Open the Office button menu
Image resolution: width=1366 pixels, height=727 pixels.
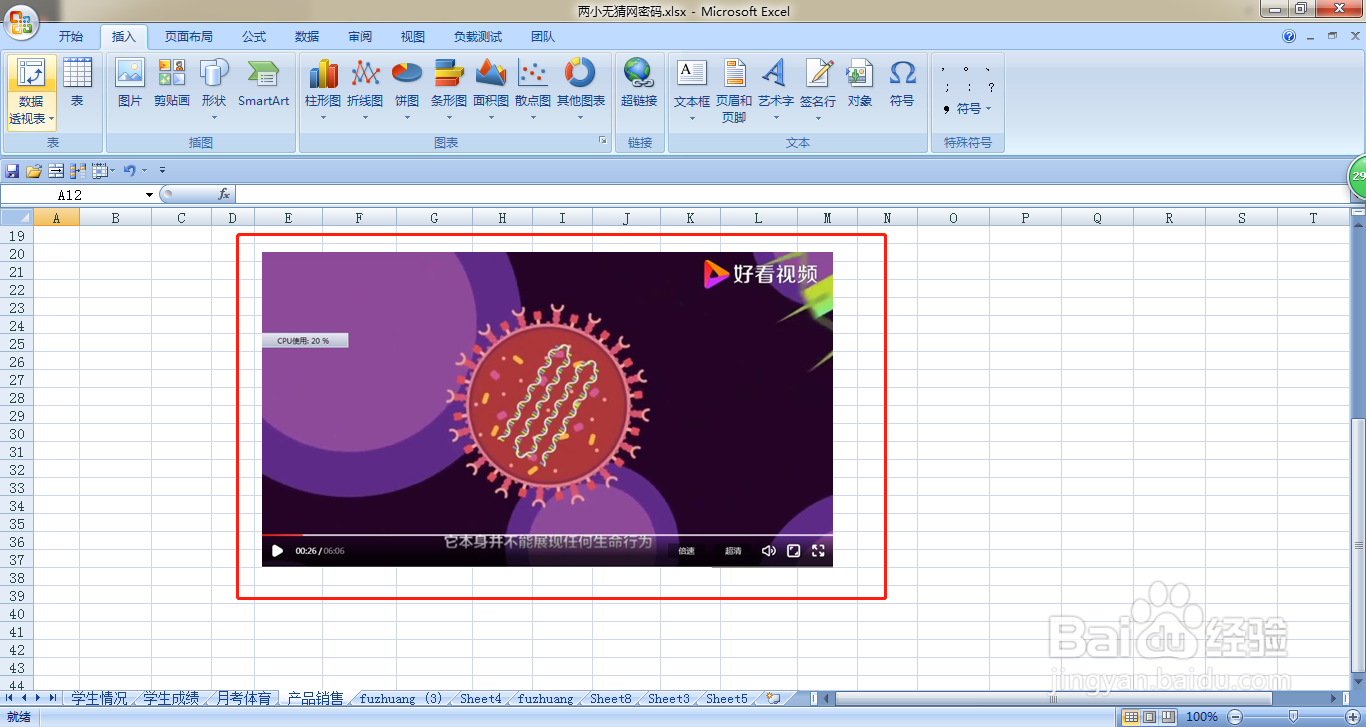[19, 23]
